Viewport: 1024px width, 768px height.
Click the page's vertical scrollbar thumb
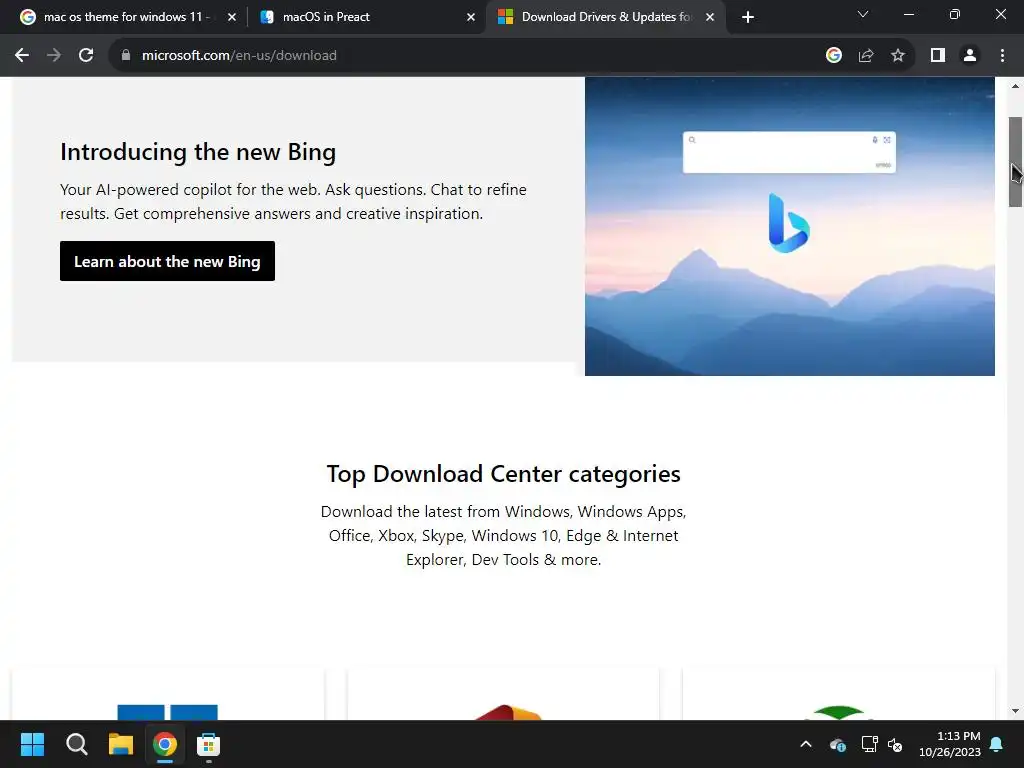click(1015, 162)
